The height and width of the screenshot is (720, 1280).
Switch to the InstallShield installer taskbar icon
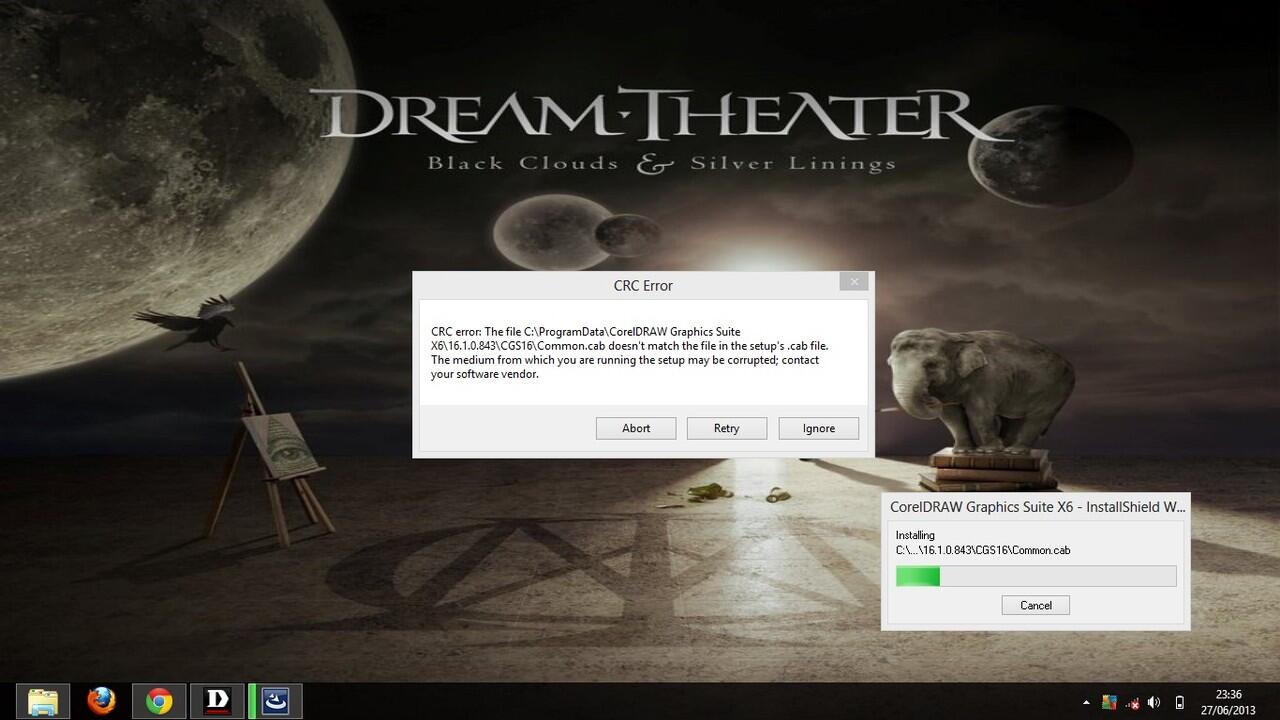[x=276, y=701]
